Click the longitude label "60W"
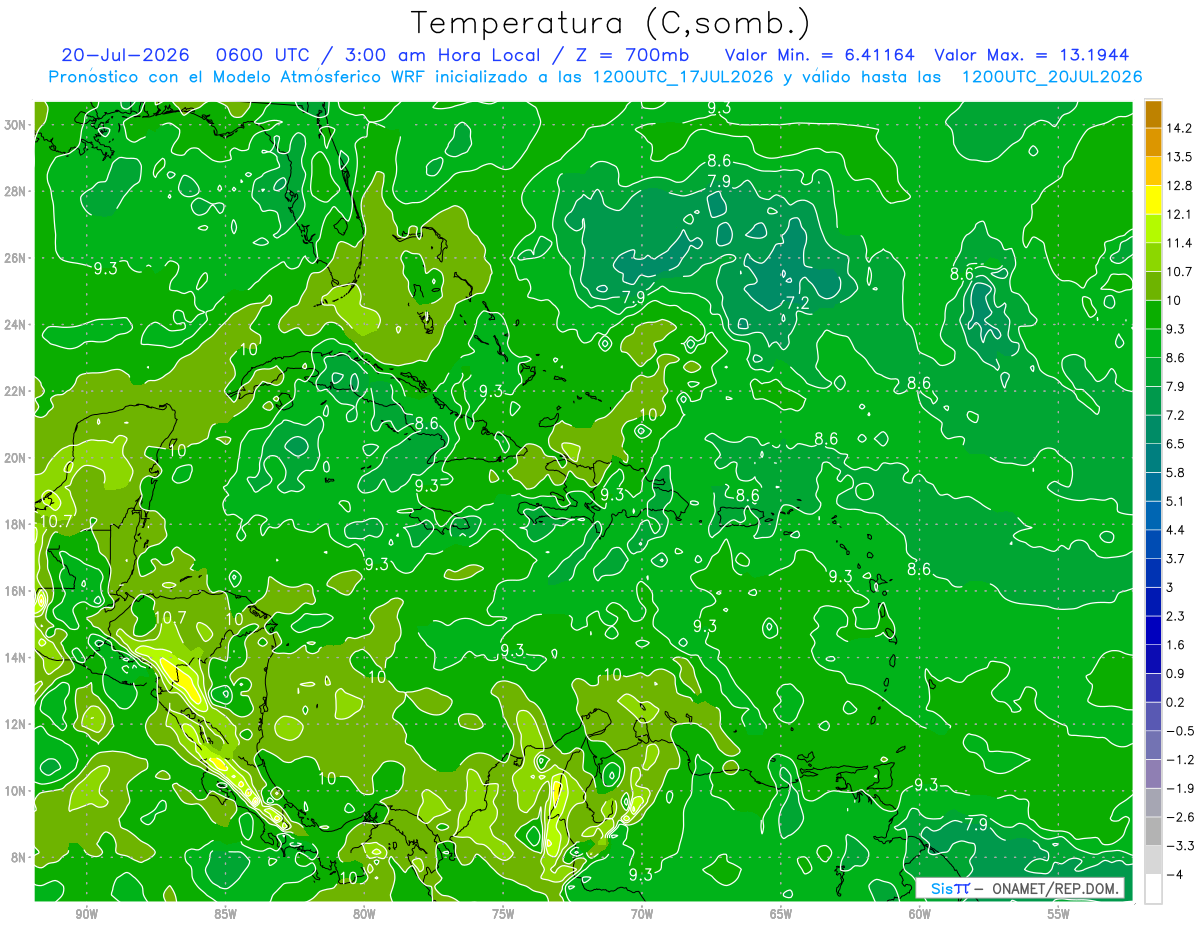The width and height of the screenshot is (1200, 927). tap(920, 914)
